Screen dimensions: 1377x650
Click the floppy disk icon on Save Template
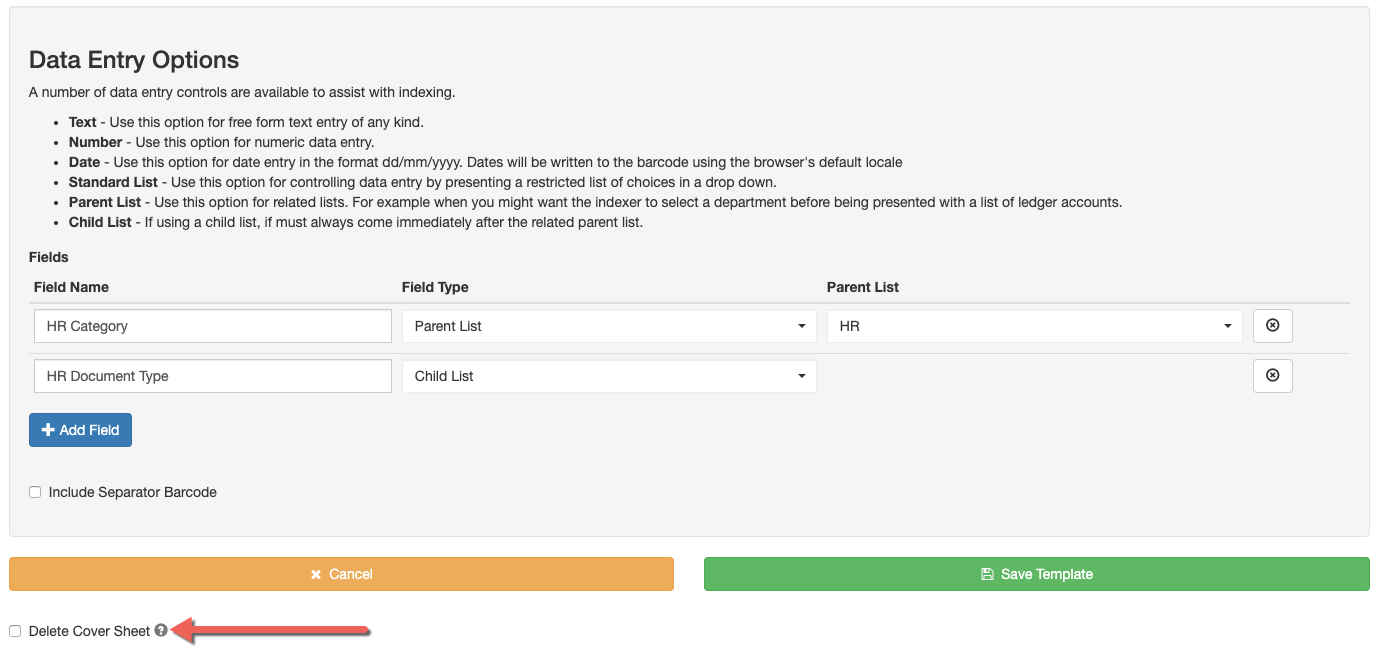pyautogui.click(x=987, y=574)
